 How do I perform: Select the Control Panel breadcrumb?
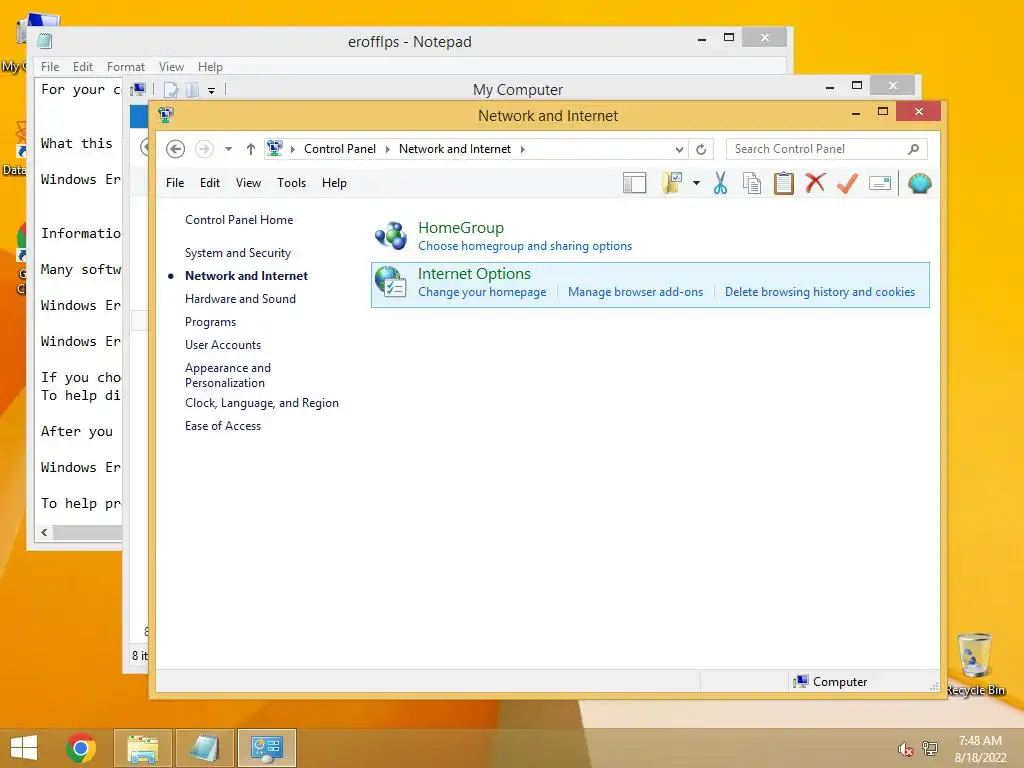pos(340,149)
